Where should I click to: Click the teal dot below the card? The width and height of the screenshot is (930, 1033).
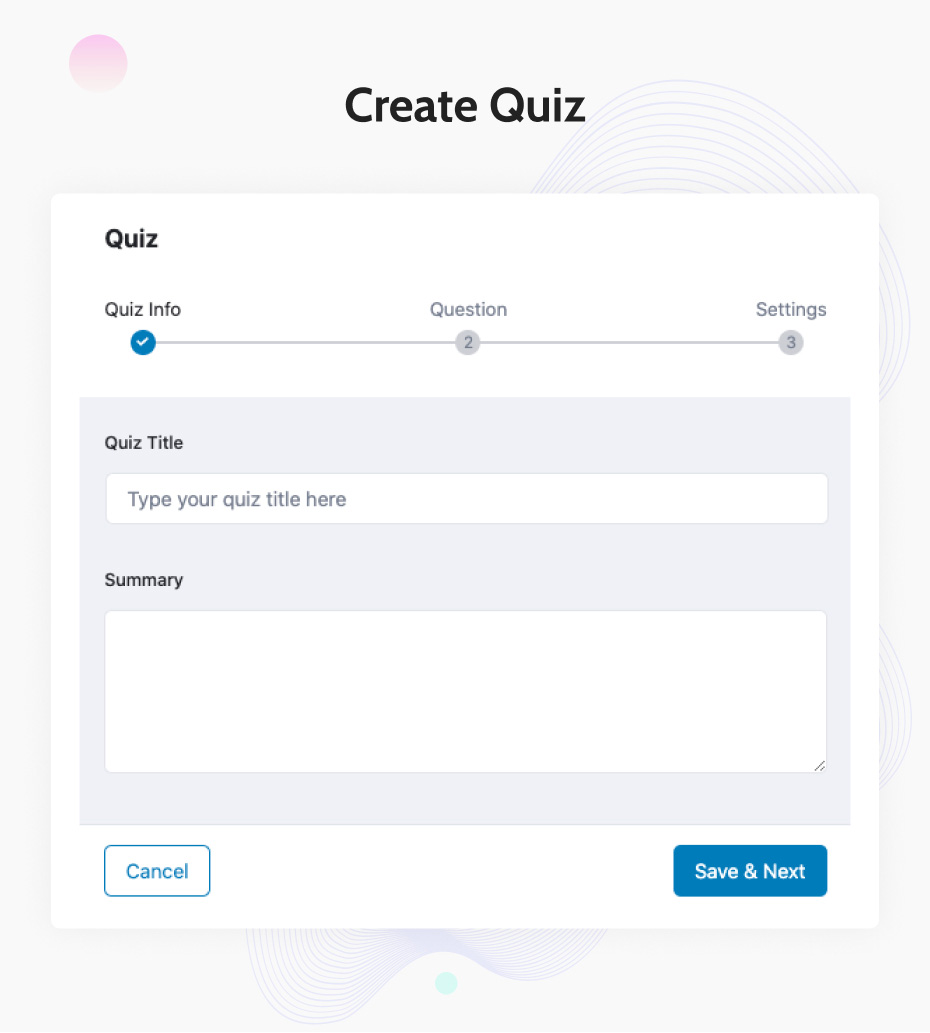tap(446, 983)
